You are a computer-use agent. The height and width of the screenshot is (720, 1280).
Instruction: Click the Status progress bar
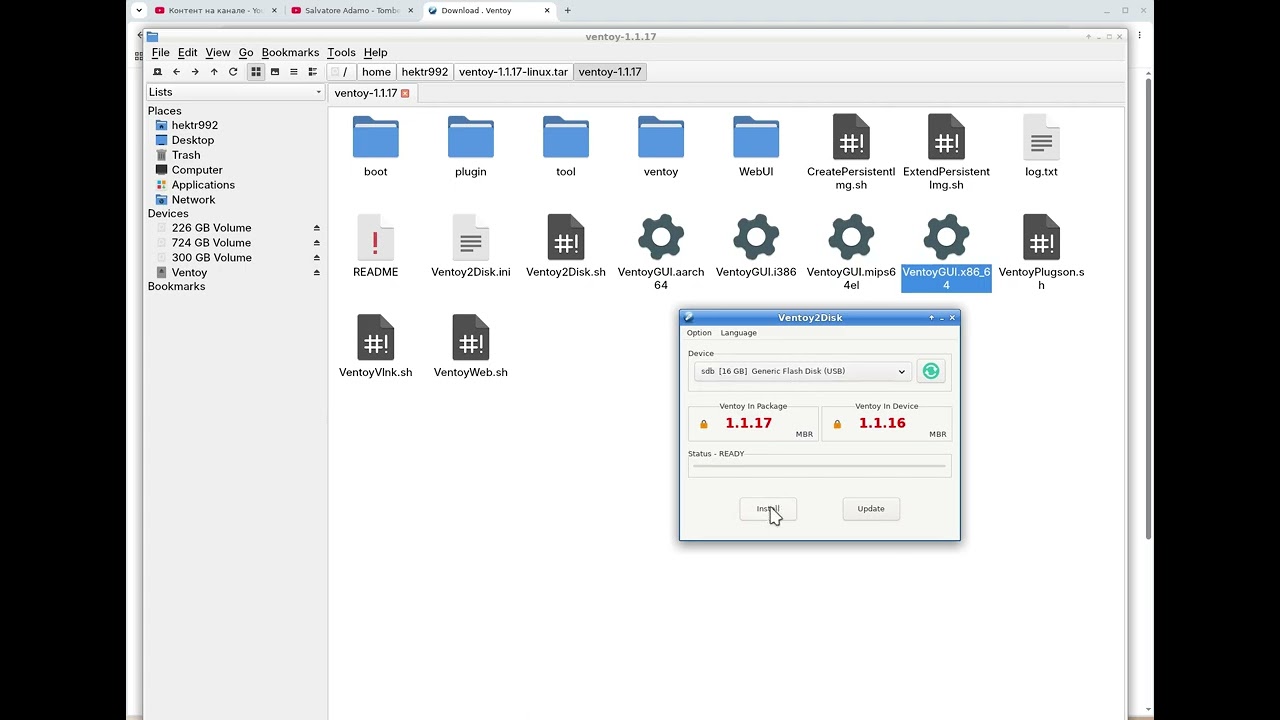[x=819, y=466]
